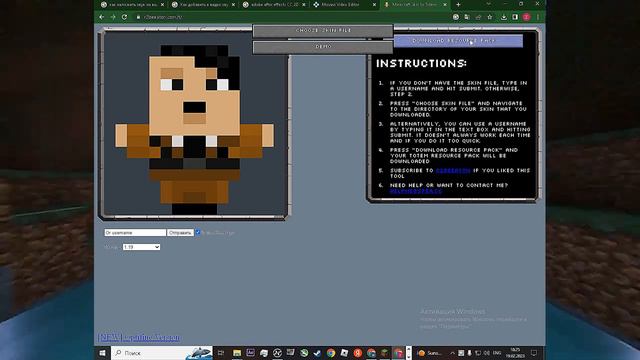The image size is (640, 360).
Task: Open the notification center icon
Action: [x=534, y=353]
